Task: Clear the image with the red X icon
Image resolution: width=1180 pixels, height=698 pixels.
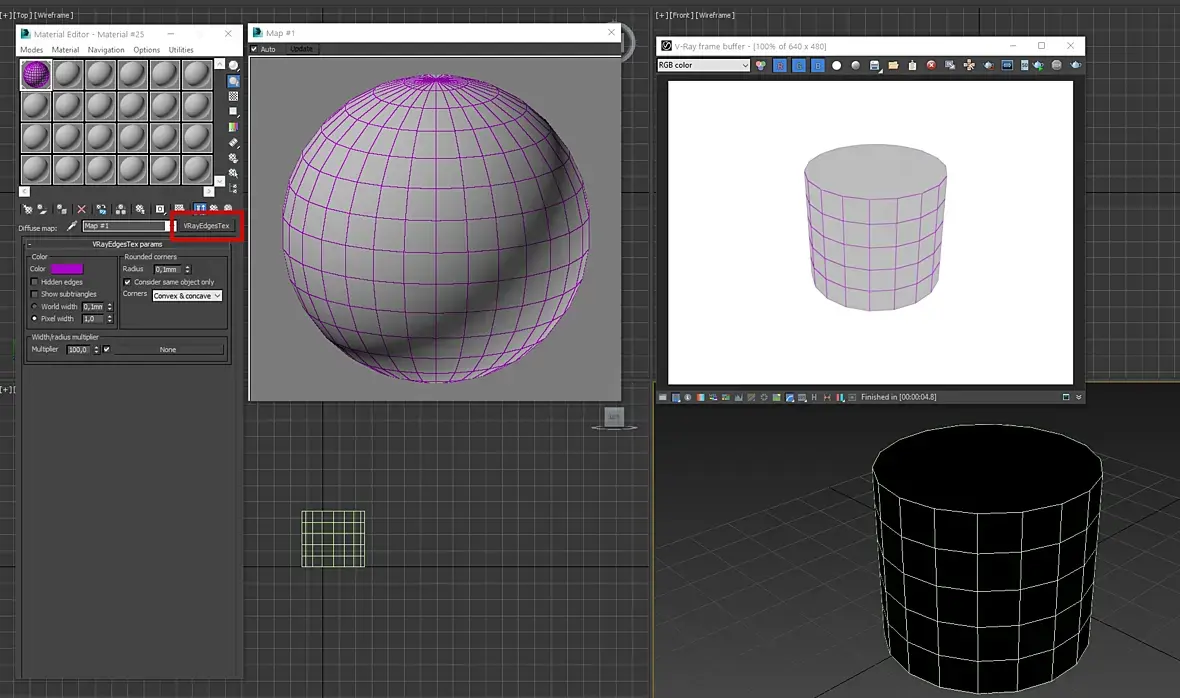Action: pyautogui.click(x=931, y=65)
